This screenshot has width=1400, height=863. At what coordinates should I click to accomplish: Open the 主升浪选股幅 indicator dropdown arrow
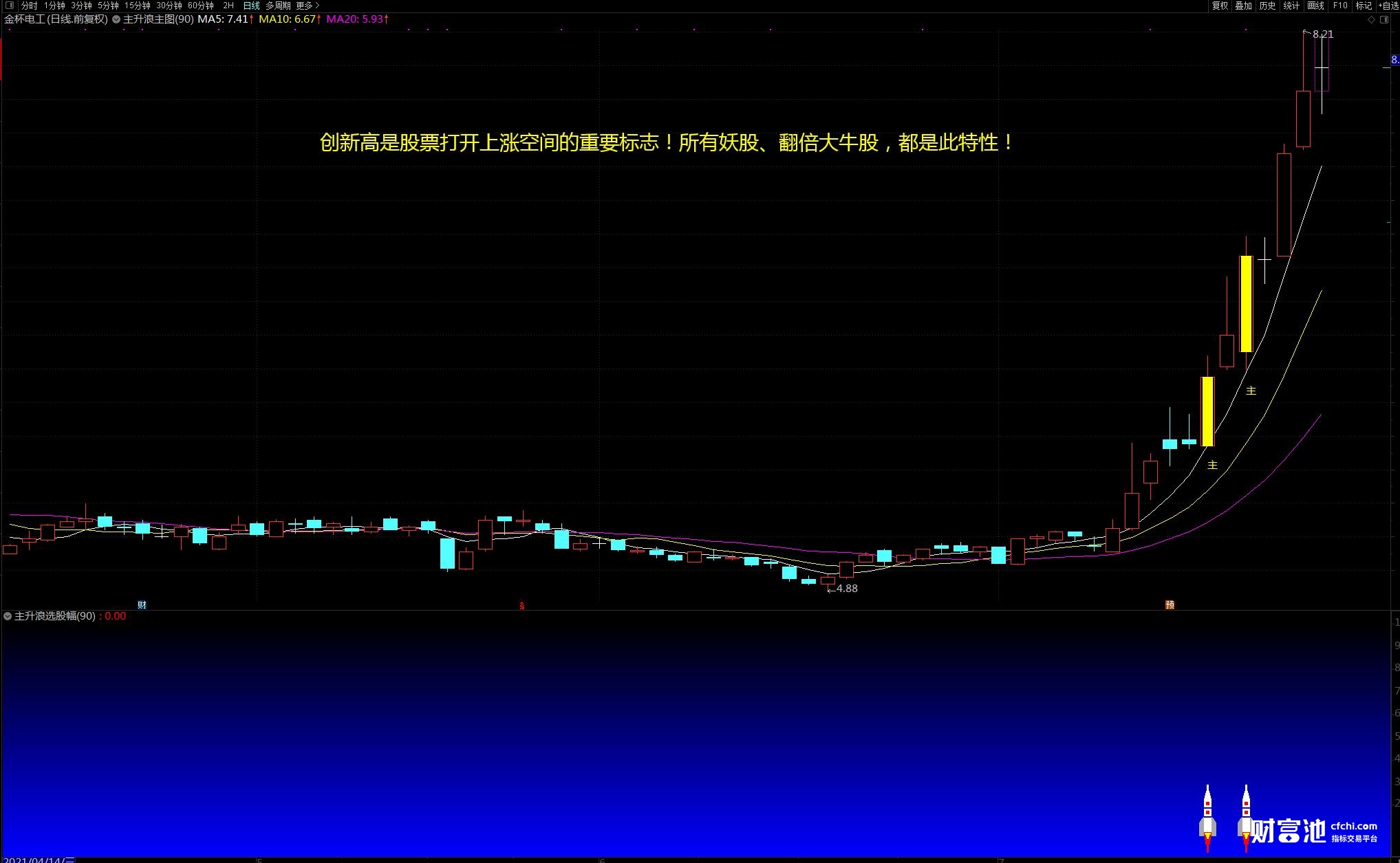click(8, 616)
